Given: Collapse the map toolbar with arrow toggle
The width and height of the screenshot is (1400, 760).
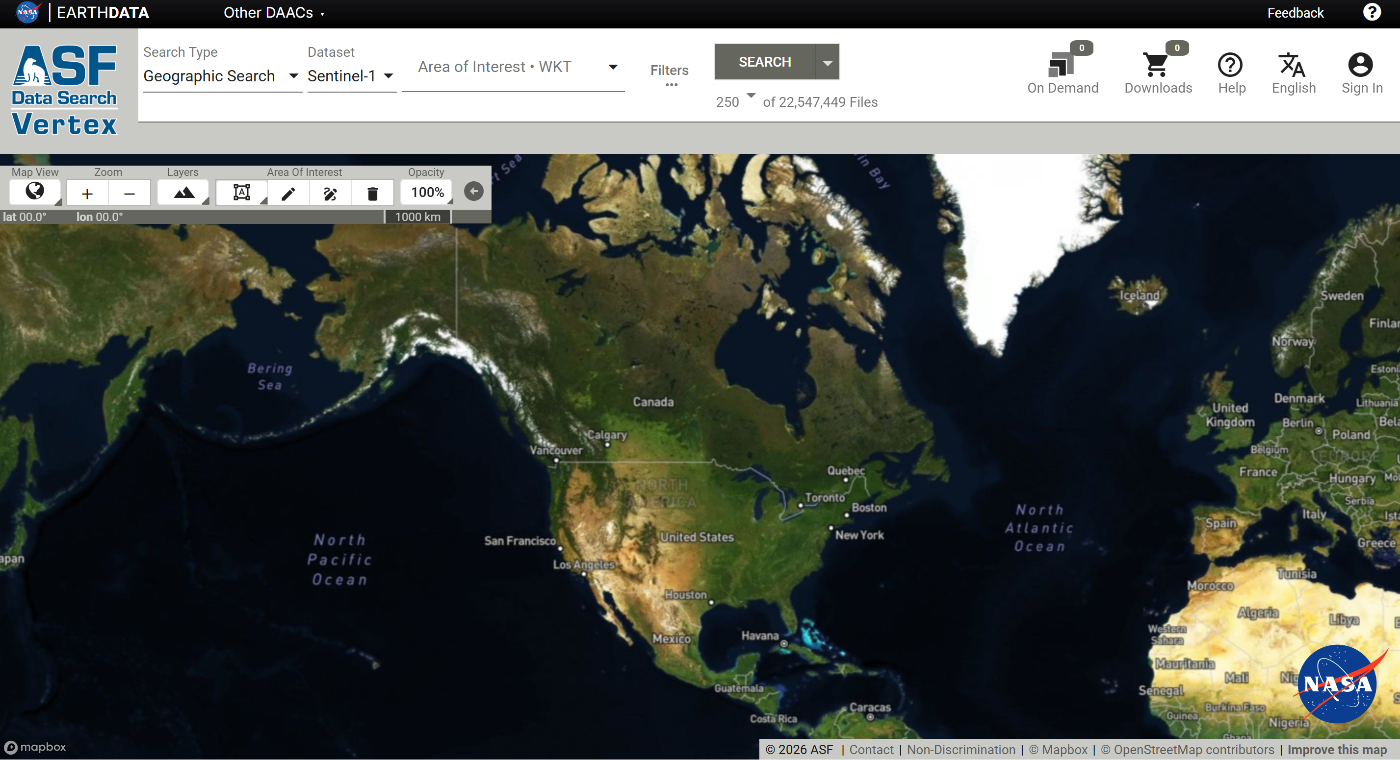Looking at the screenshot, I should (x=473, y=191).
